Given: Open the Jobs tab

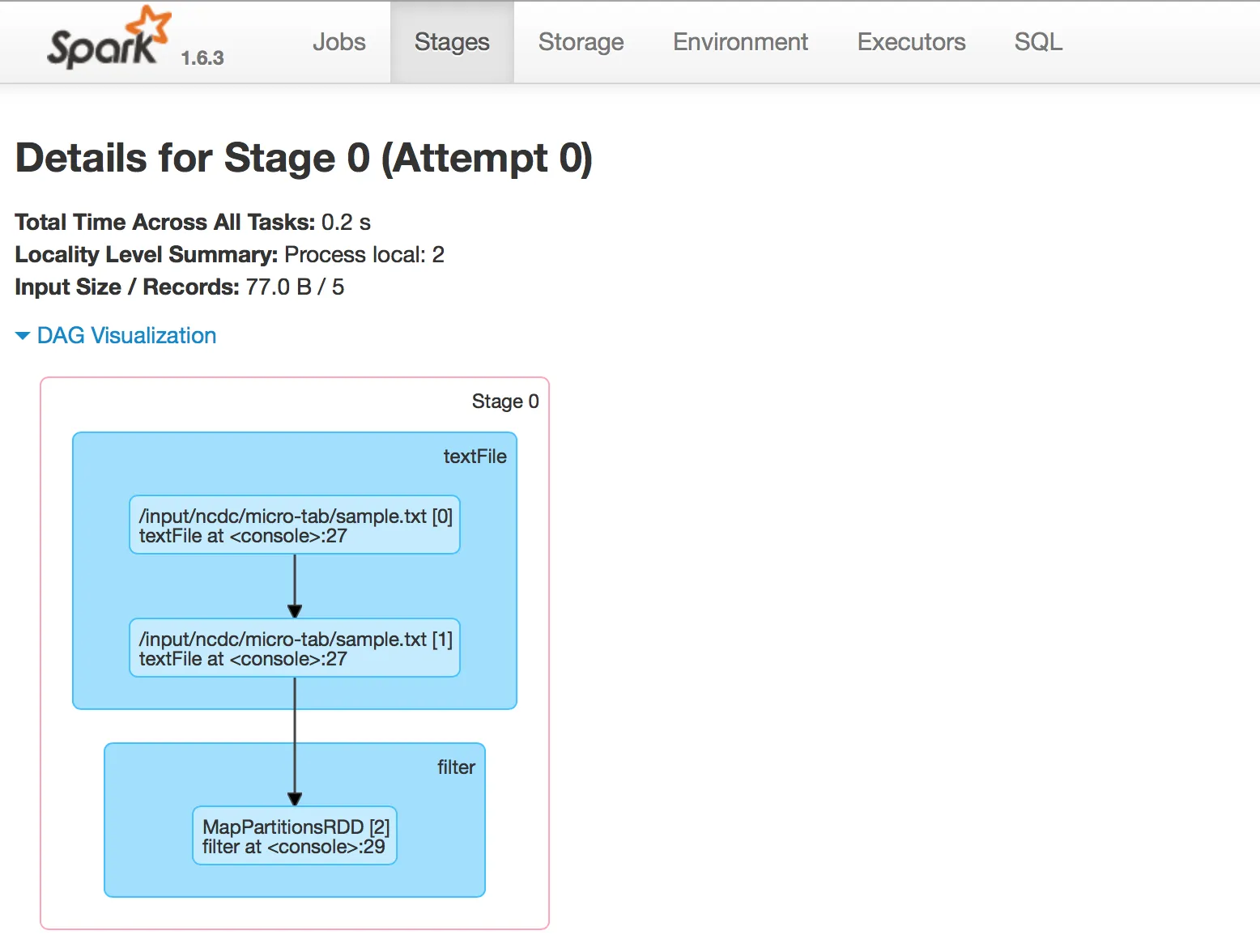Looking at the screenshot, I should click(339, 42).
